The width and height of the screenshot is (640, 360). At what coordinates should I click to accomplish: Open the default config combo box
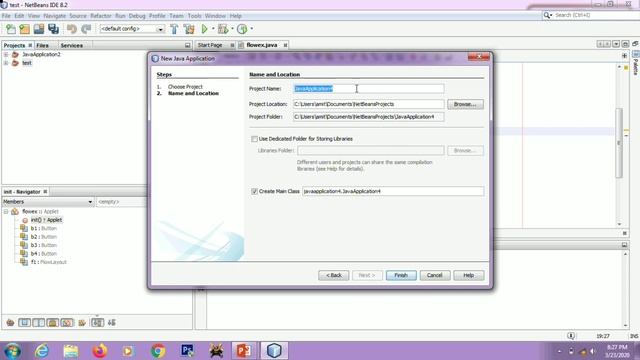tap(132, 29)
